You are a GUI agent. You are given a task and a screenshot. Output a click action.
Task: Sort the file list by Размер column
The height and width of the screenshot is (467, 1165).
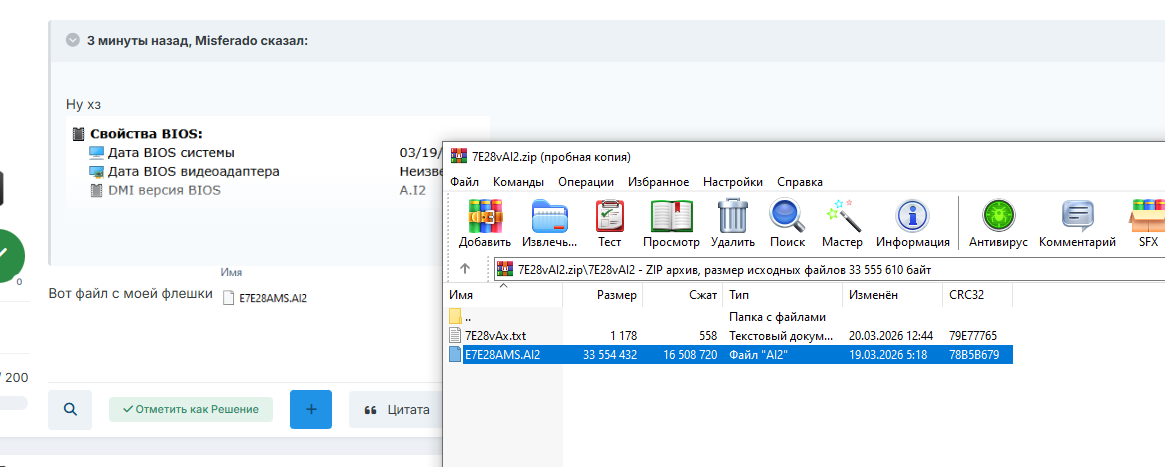[616, 295]
